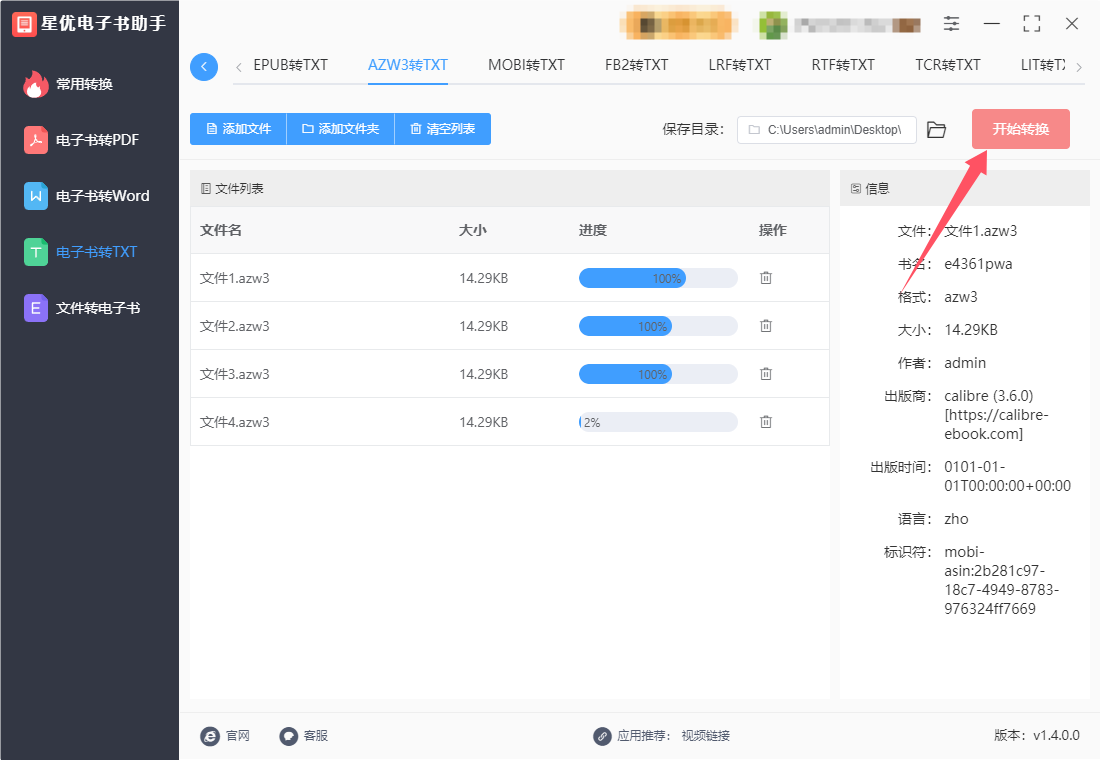
Task: Click the 大小 column header
Action: click(x=473, y=230)
